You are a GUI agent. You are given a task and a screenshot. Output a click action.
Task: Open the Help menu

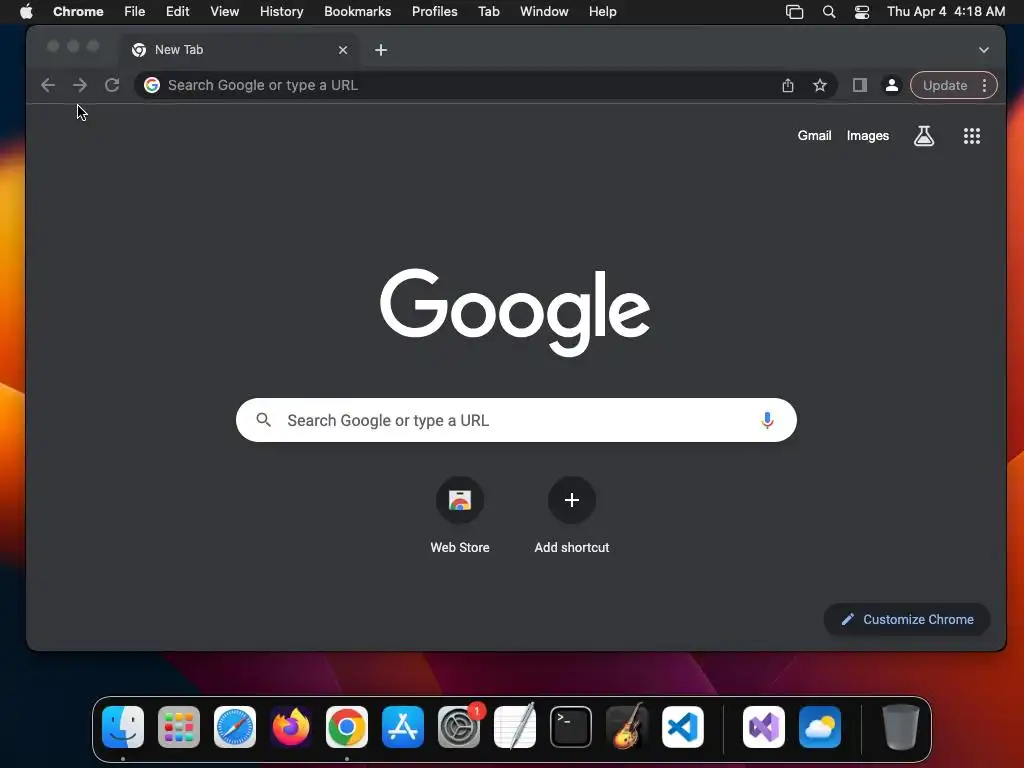click(602, 11)
